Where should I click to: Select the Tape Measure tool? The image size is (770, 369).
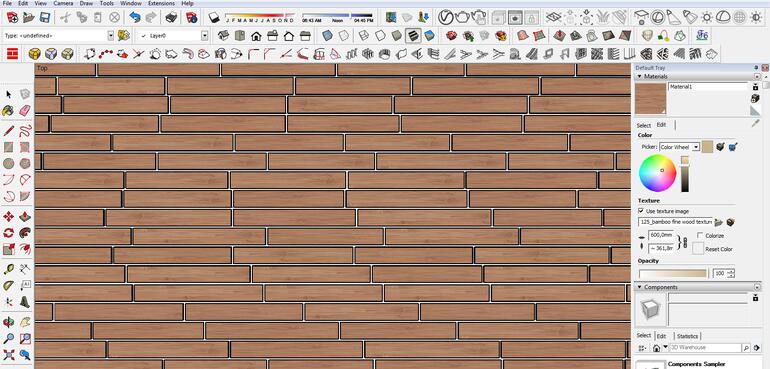pos(9,269)
